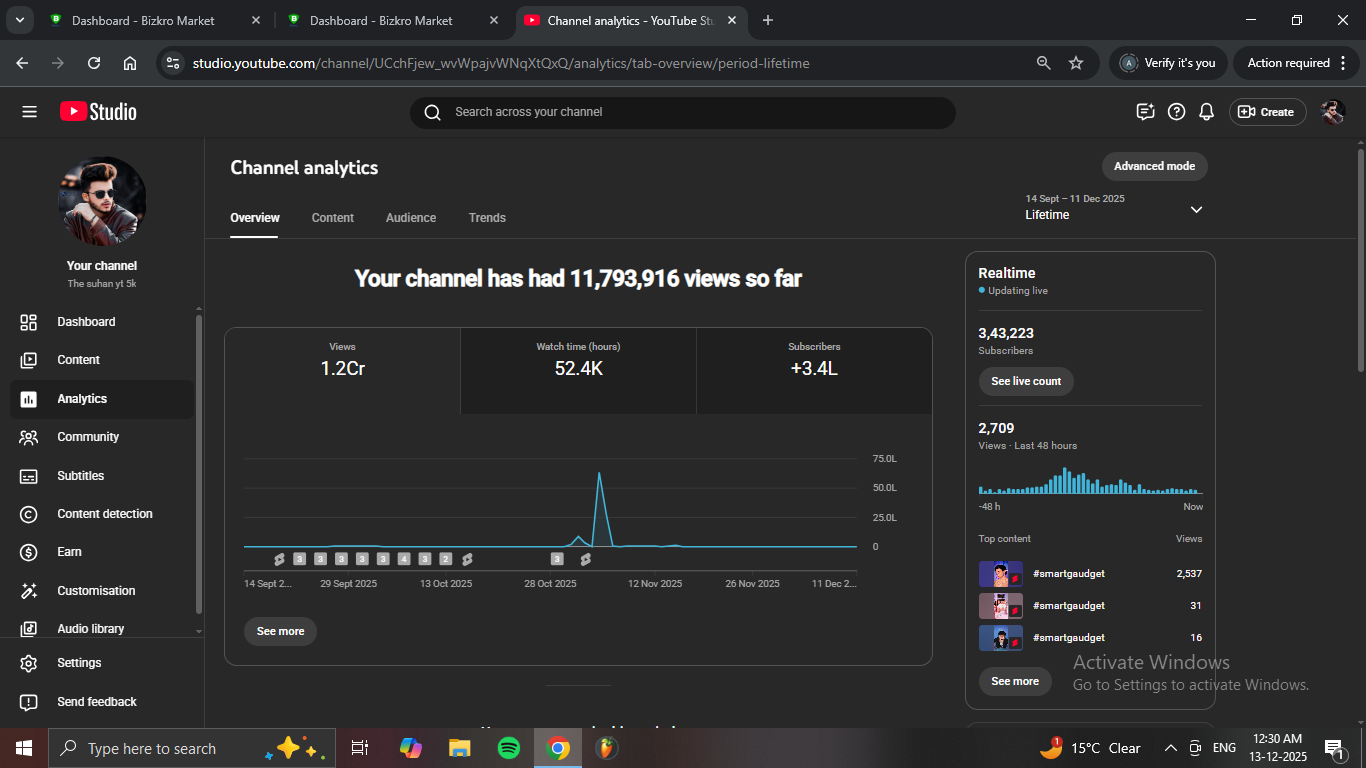Select the Watch time (hours) metric card

coord(578,360)
